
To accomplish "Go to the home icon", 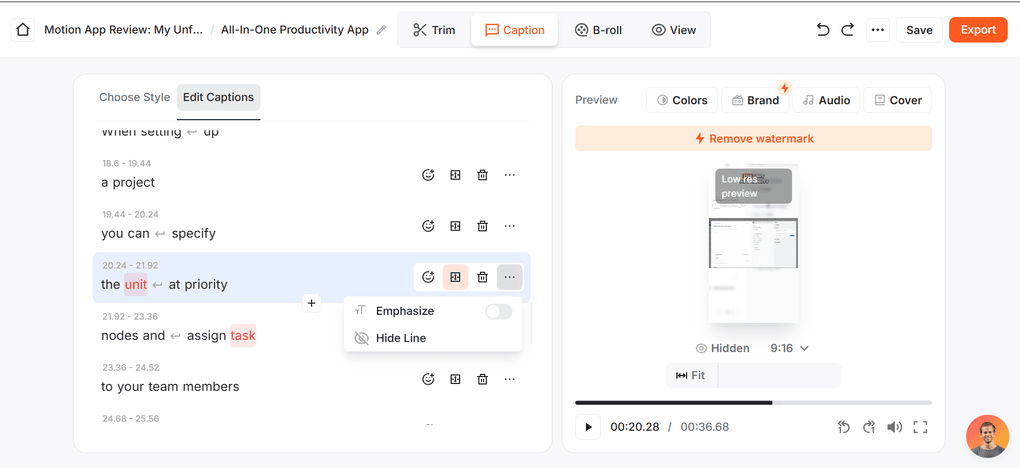I will pos(23,30).
